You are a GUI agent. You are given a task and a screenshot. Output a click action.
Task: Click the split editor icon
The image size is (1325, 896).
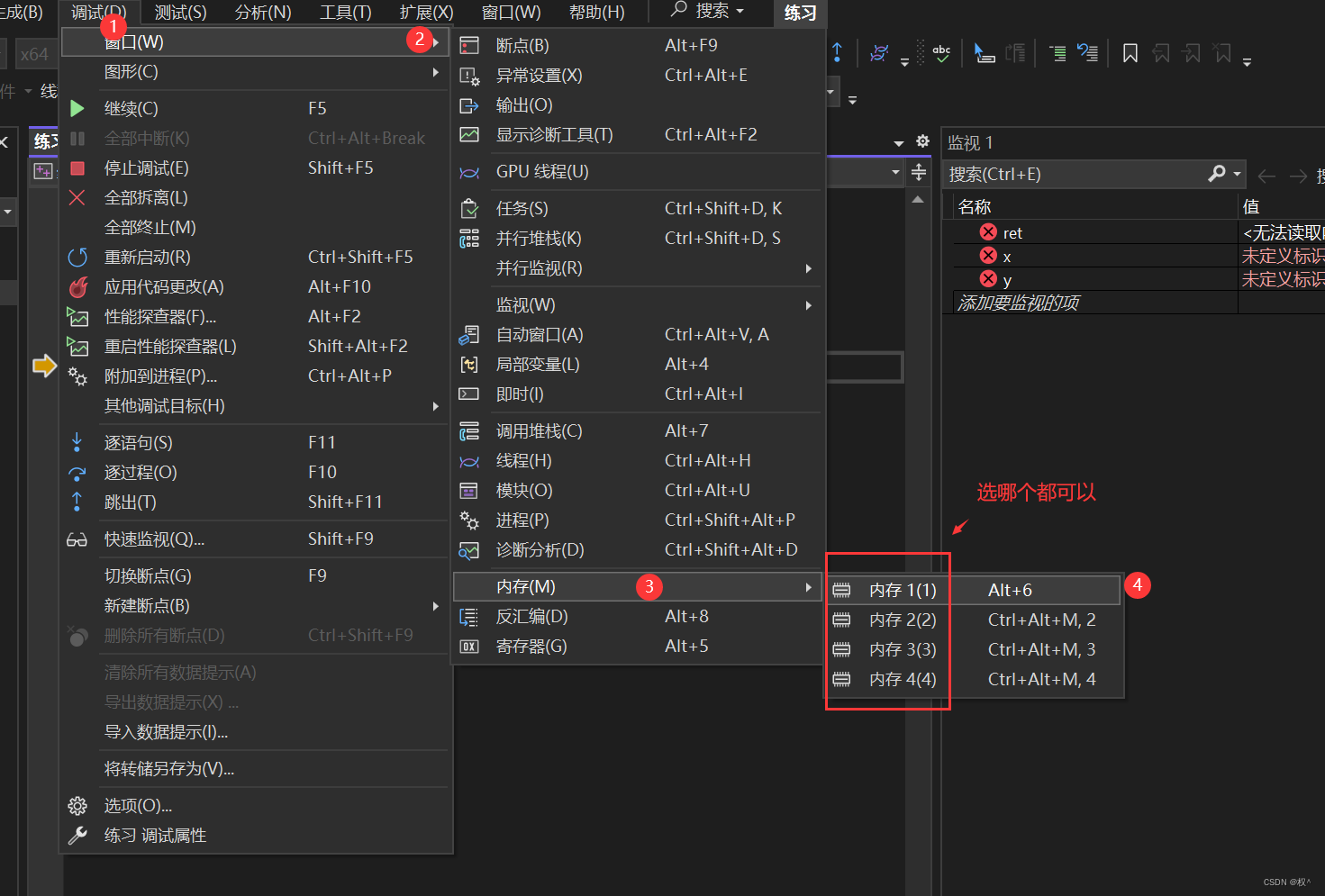point(919,171)
